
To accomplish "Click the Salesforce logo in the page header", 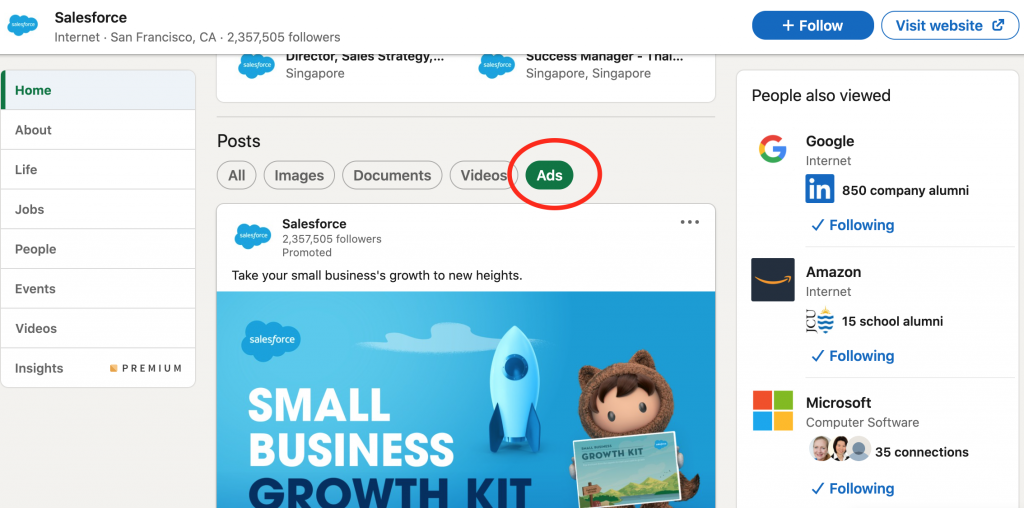I will click(22, 25).
